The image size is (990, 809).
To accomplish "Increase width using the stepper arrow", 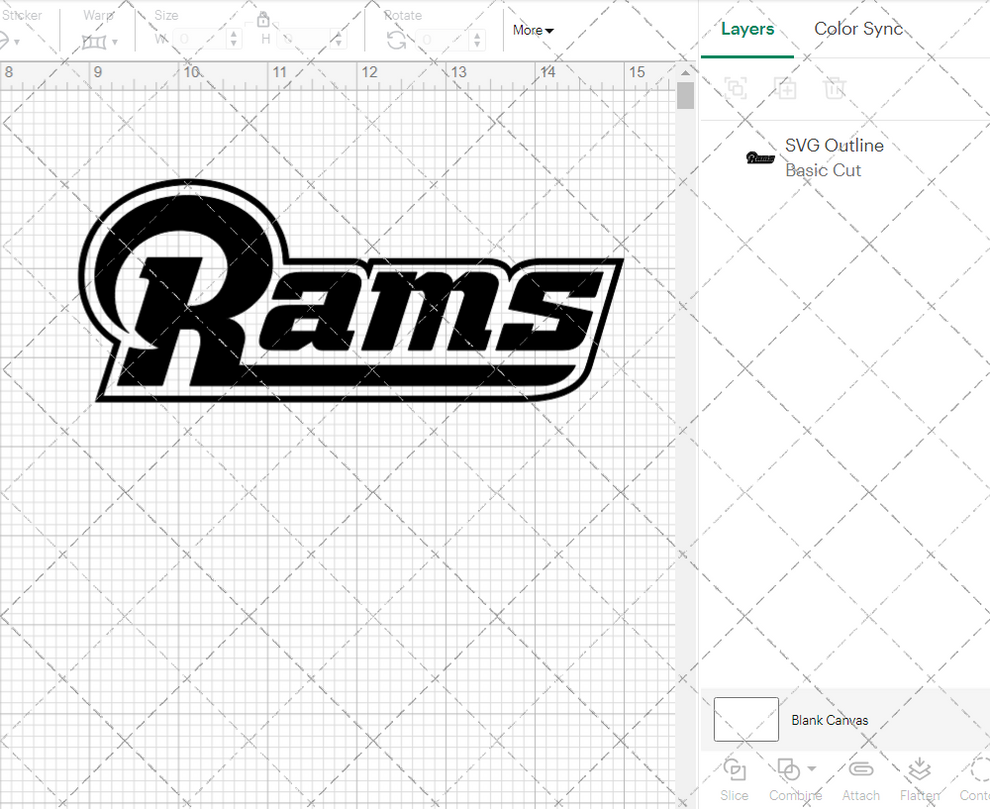I will point(233,36).
